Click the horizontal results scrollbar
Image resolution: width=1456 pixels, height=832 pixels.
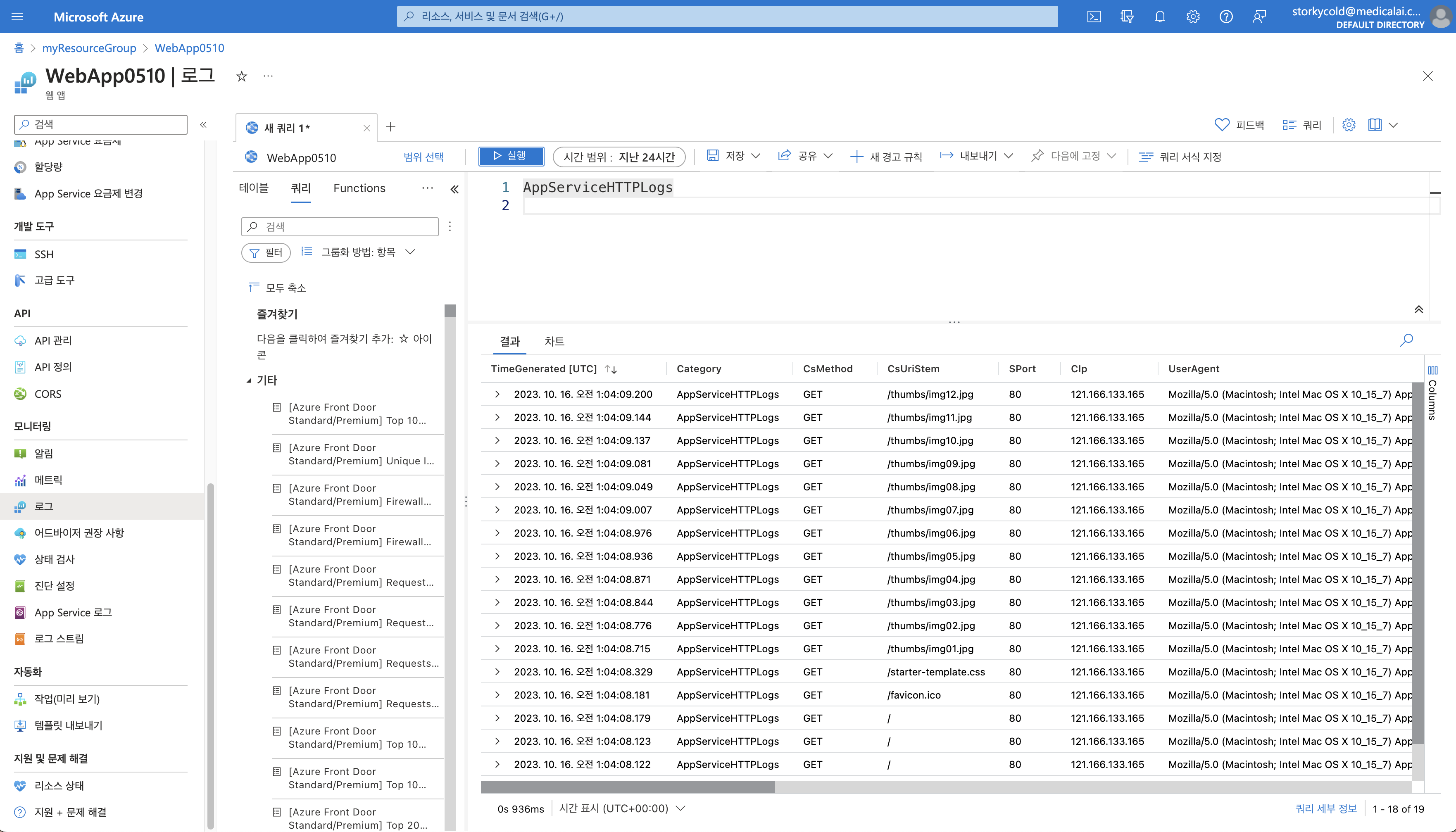coord(628,787)
